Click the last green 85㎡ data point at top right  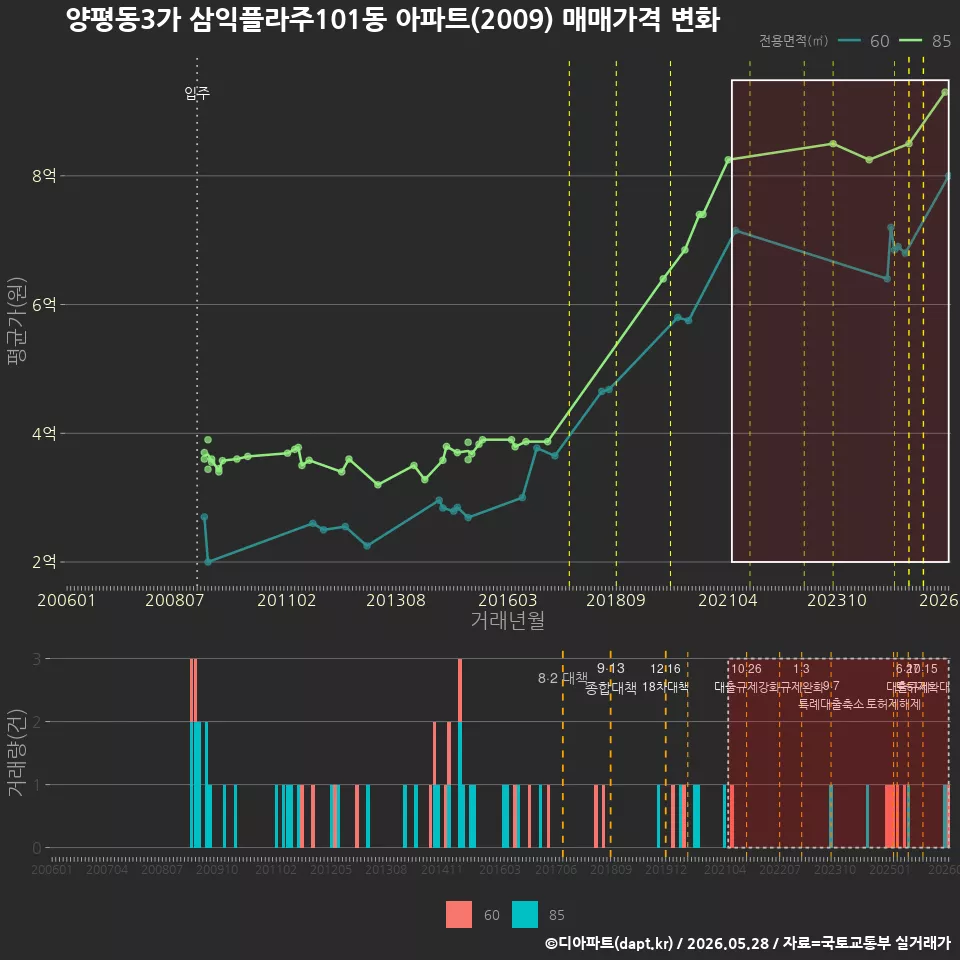945,92
